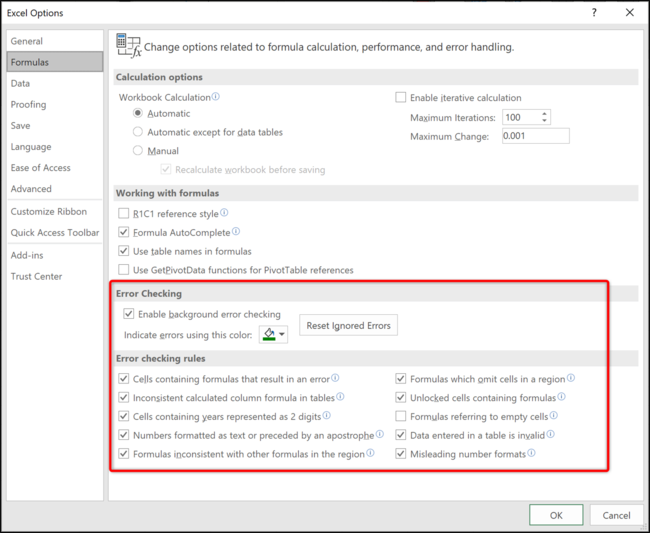Screen dimensions: 650x533
Task: Click info icon next to Workbook Calculation
Action: [x=216, y=97]
